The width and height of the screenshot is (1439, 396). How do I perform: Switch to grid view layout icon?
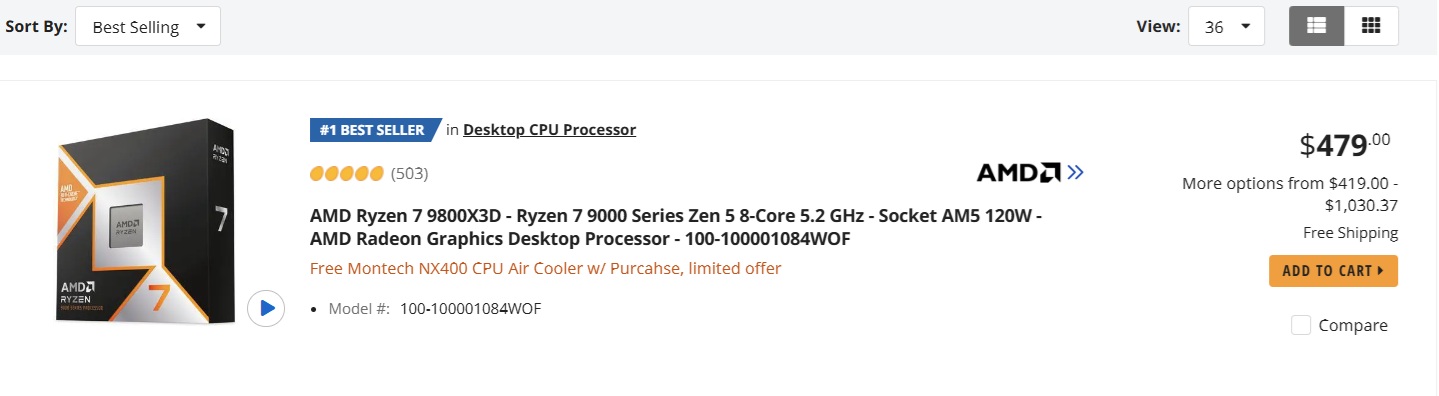tap(1371, 26)
